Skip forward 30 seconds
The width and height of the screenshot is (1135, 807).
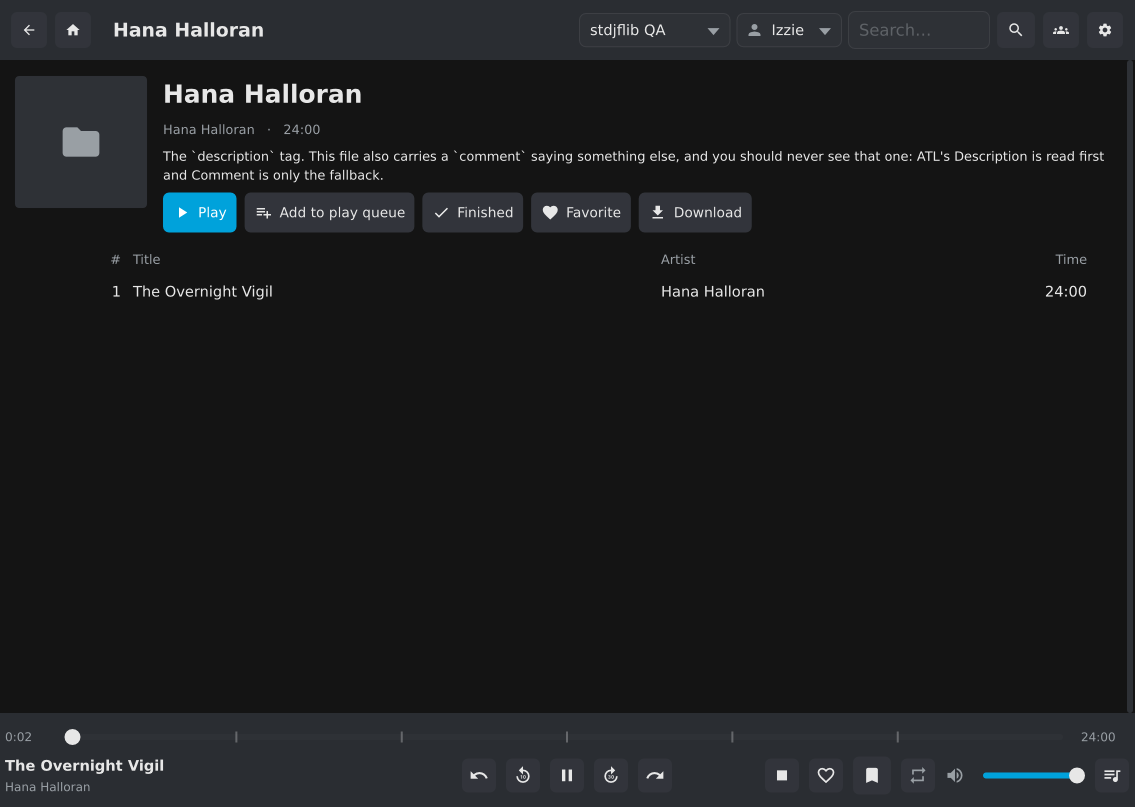point(611,775)
